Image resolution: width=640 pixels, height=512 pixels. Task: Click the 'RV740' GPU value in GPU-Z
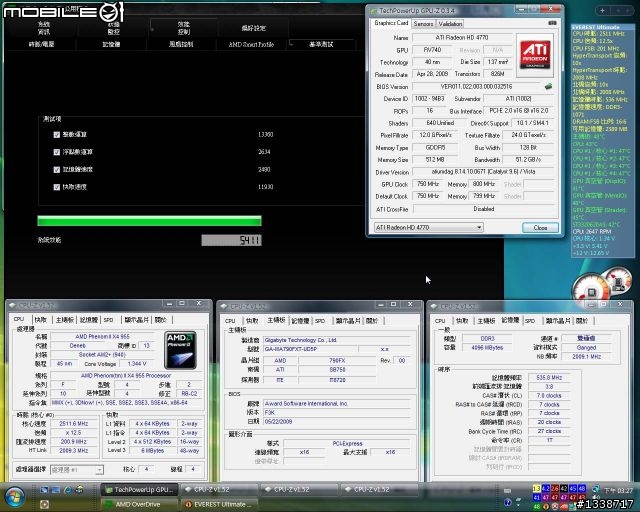pos(432,50)
